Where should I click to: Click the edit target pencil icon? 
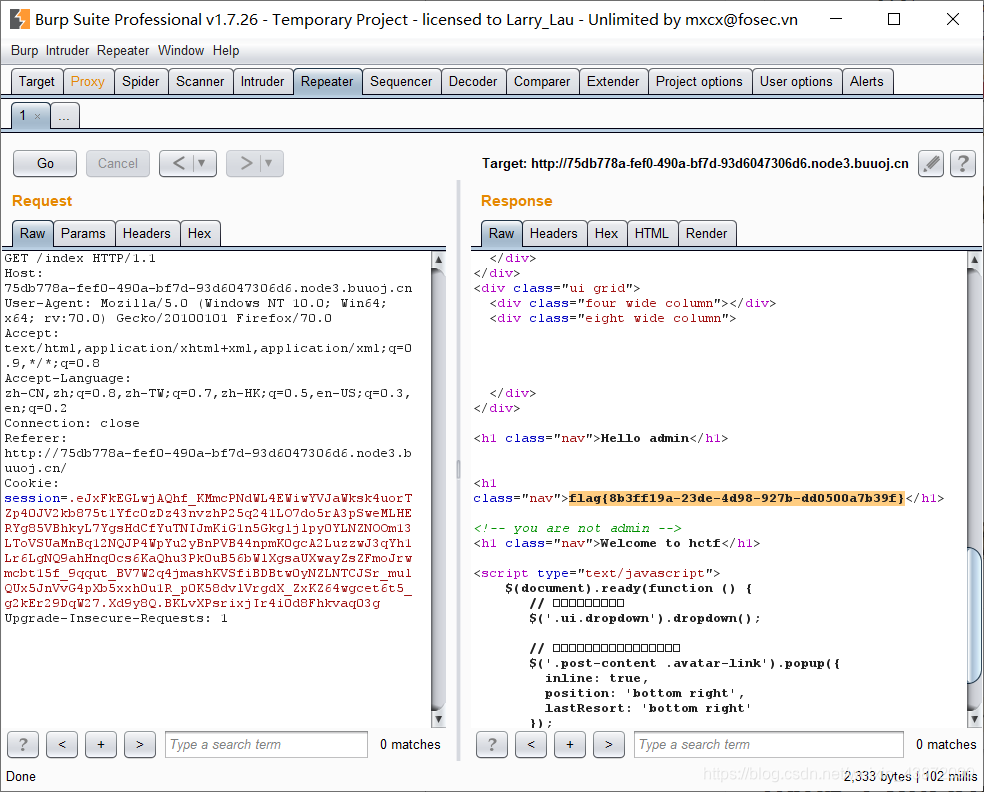(931, 164)
